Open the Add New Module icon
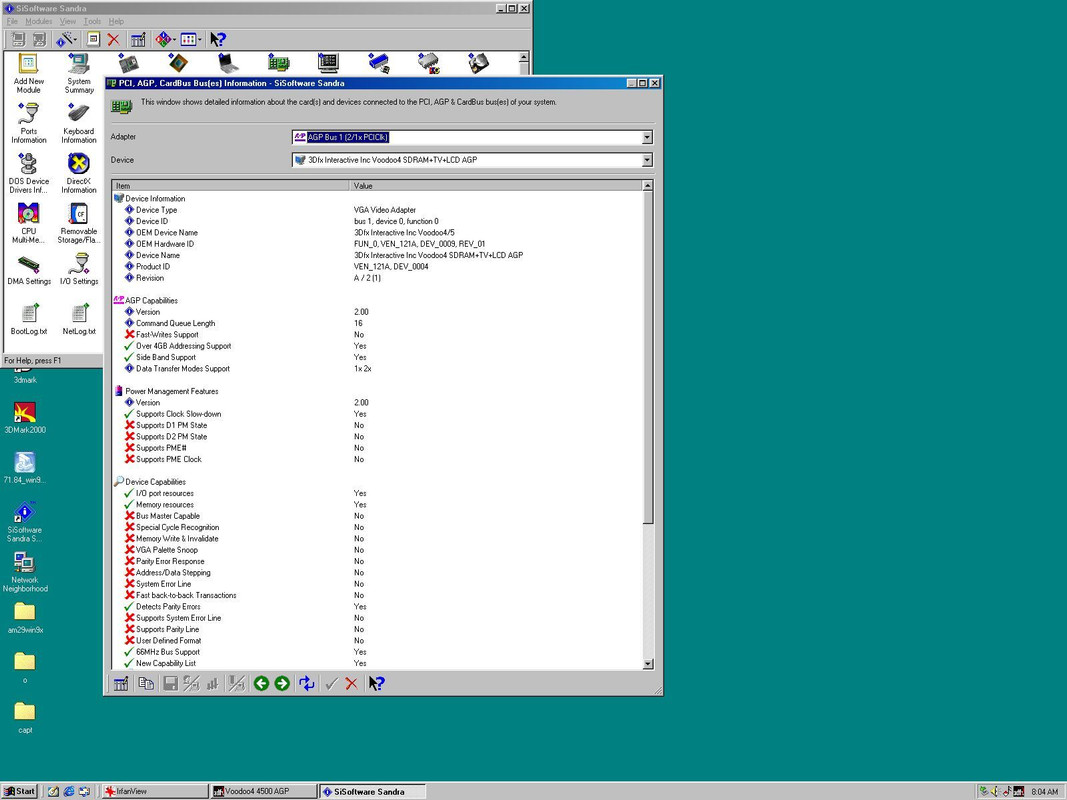Screen dimensions: 1067x800 pyautogui.click(x=28, y=73)
